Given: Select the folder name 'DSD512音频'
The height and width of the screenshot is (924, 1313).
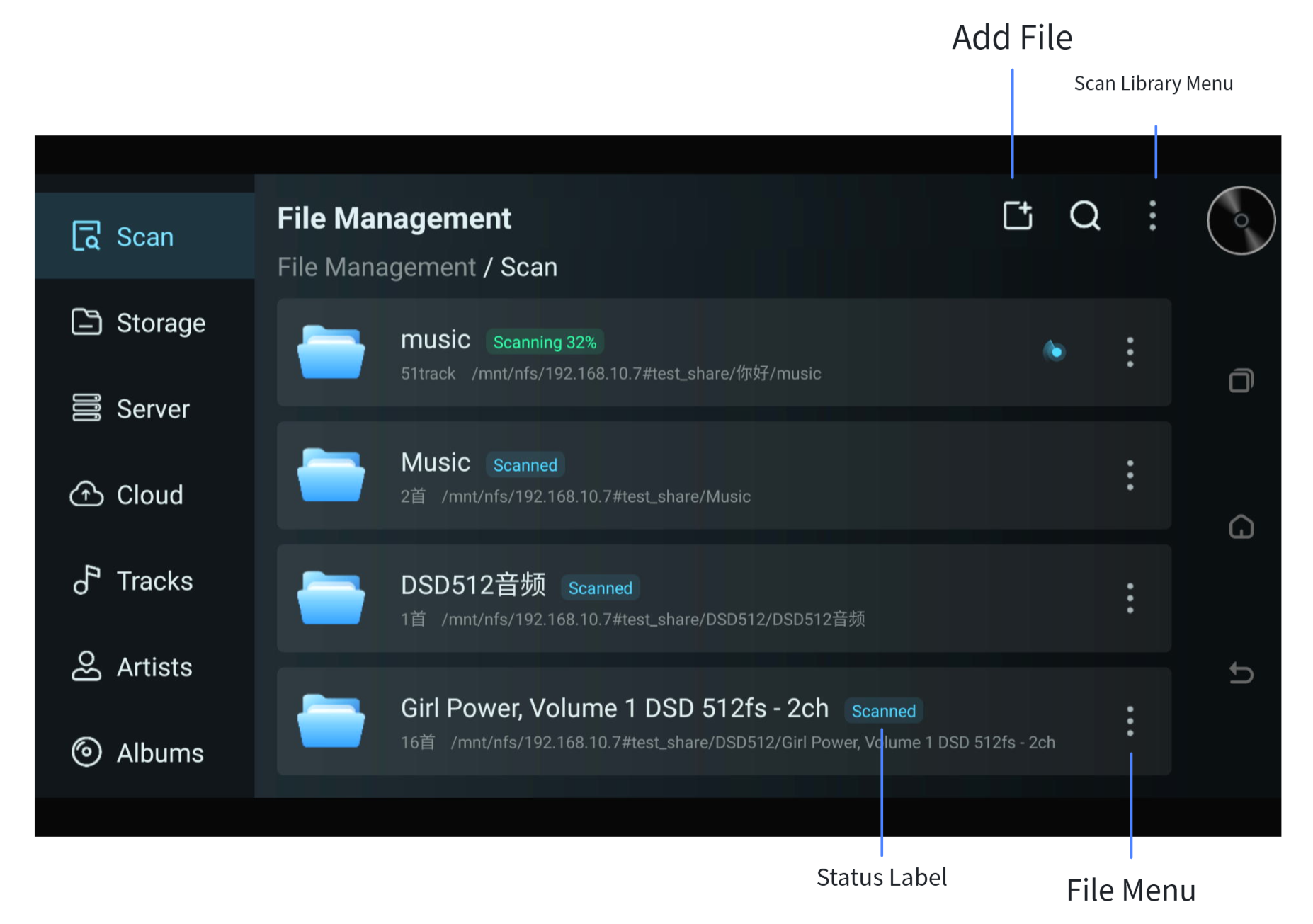Looking at the screenshot, I should (x=473, y=586).
